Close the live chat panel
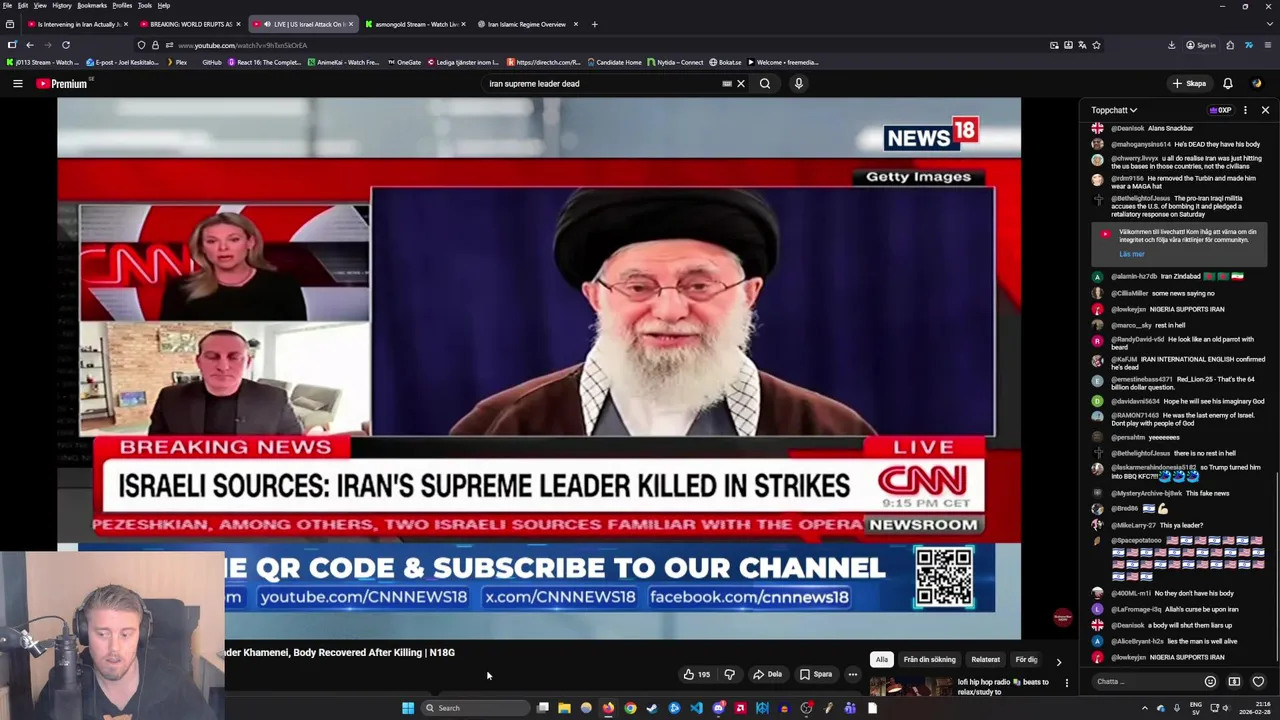 pos(1265,110)
